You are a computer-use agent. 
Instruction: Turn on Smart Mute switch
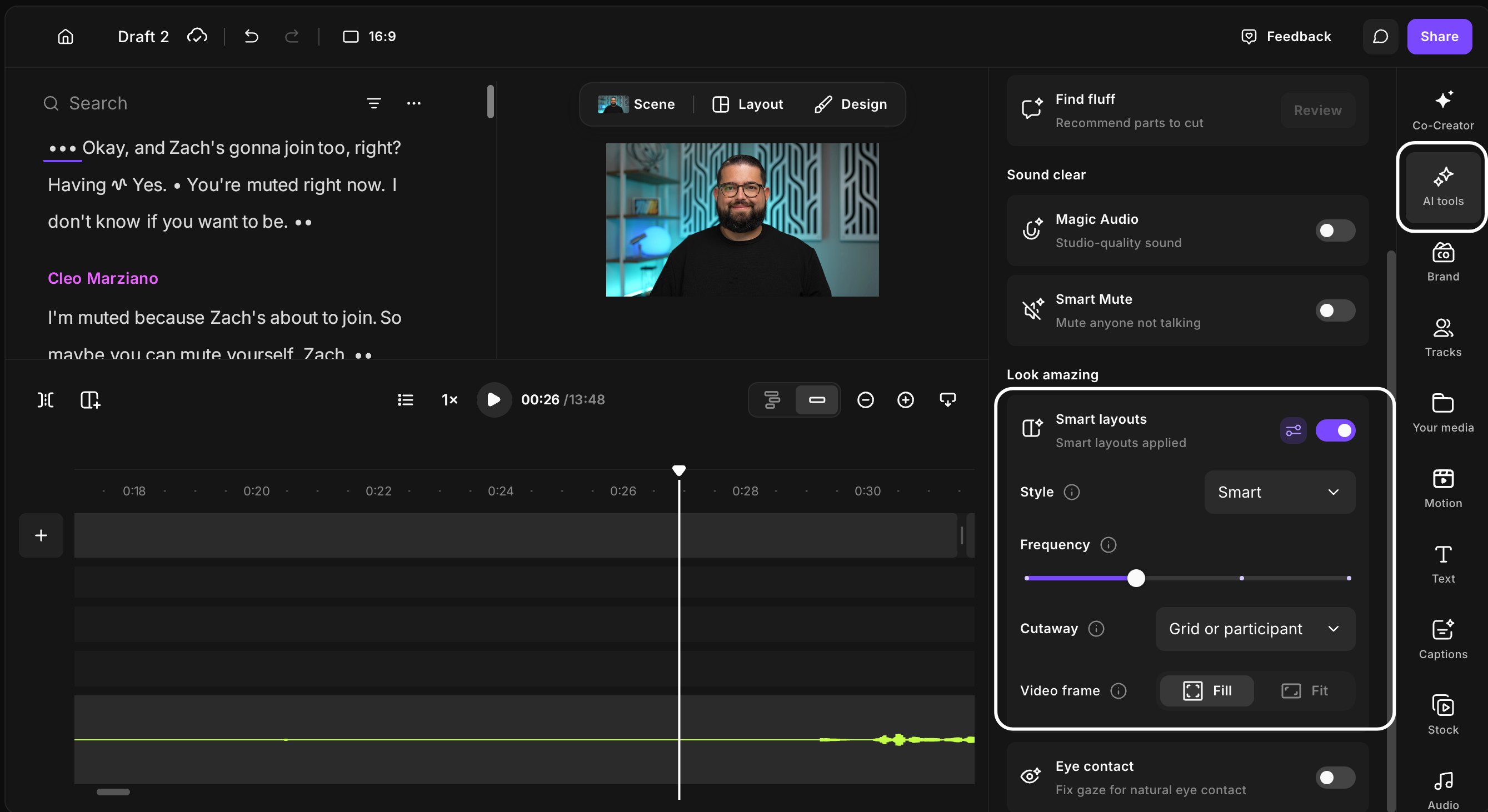(x=1335, y=310)
